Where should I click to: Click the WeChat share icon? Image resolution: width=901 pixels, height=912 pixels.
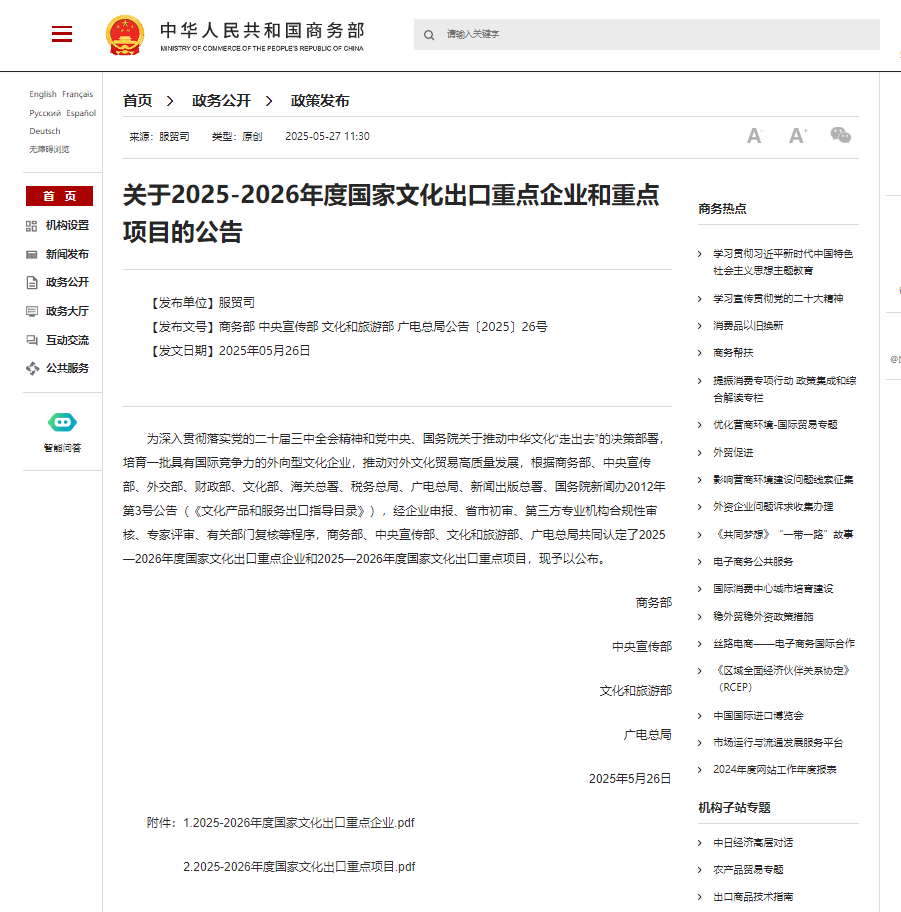[x=840, y=134]
